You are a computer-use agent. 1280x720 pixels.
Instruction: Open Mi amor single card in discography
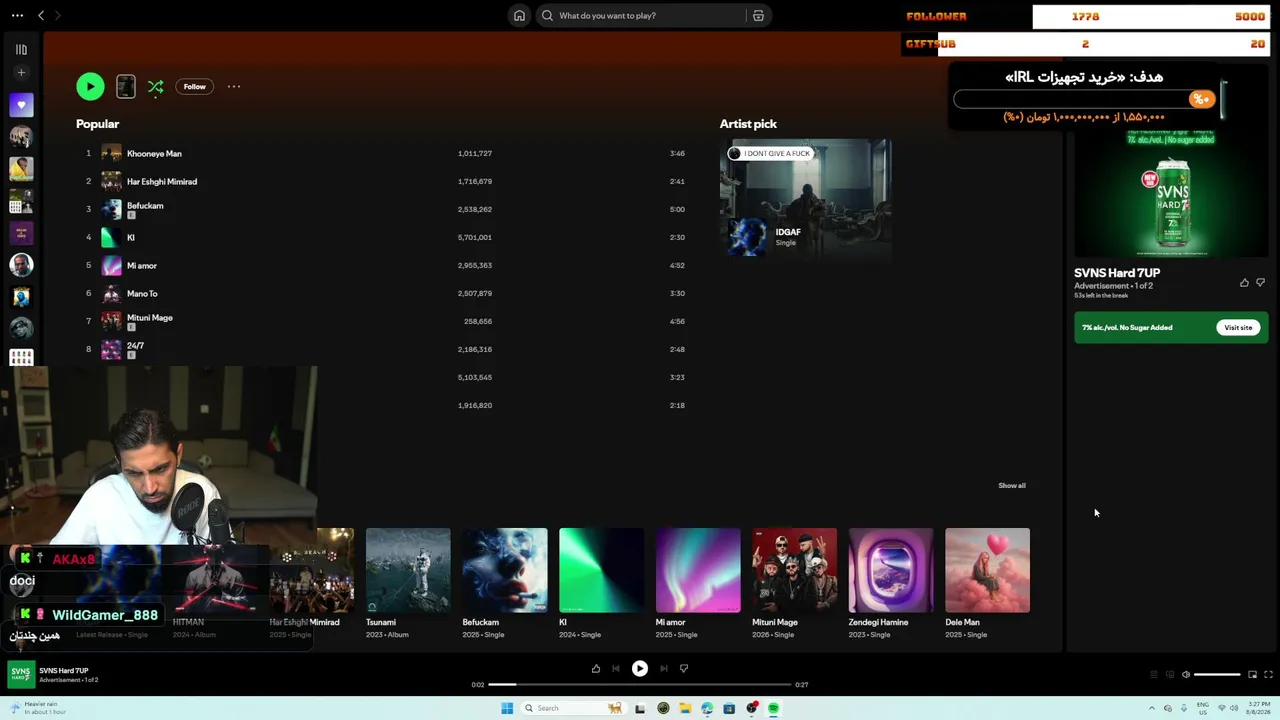tap(698, 584)
